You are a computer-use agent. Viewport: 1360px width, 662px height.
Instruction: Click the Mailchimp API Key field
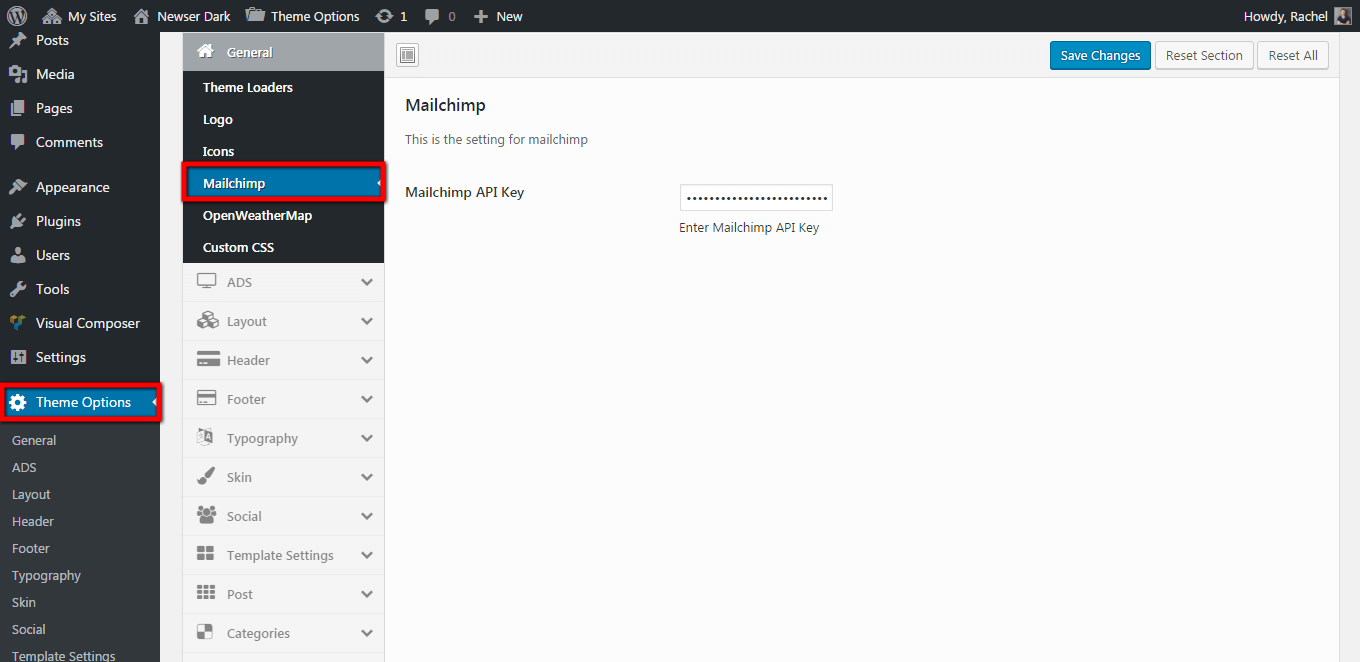(x=756, y=198)
